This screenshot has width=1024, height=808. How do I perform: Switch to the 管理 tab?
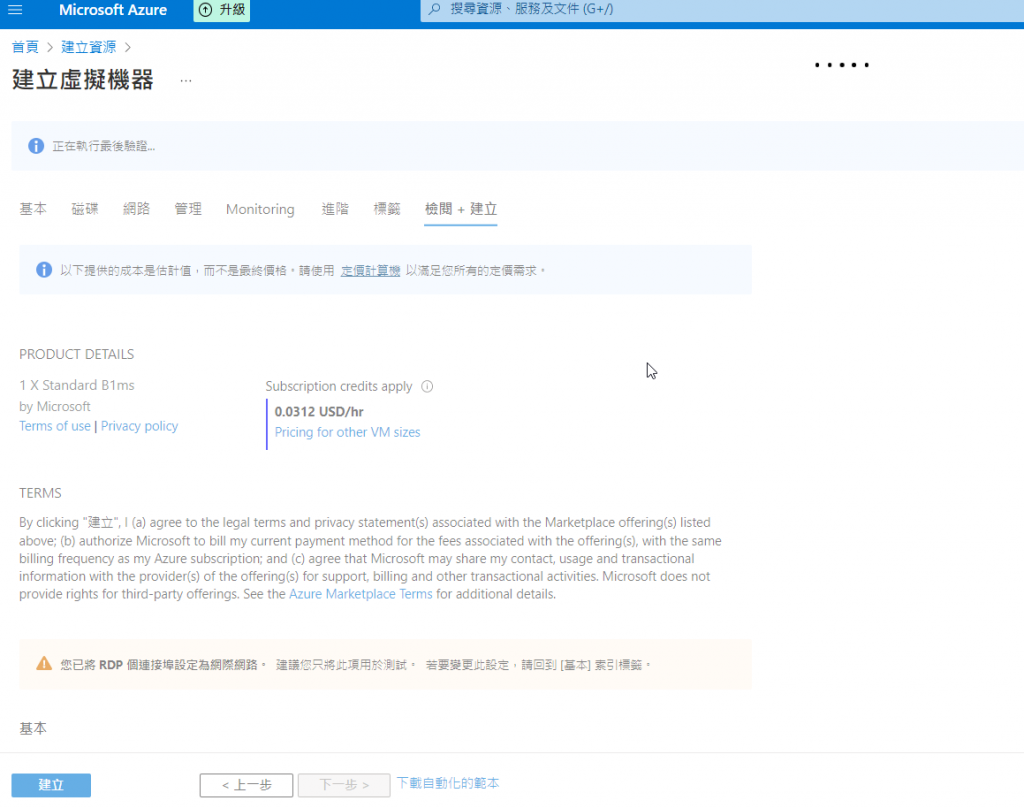click(x=188, y=209)
